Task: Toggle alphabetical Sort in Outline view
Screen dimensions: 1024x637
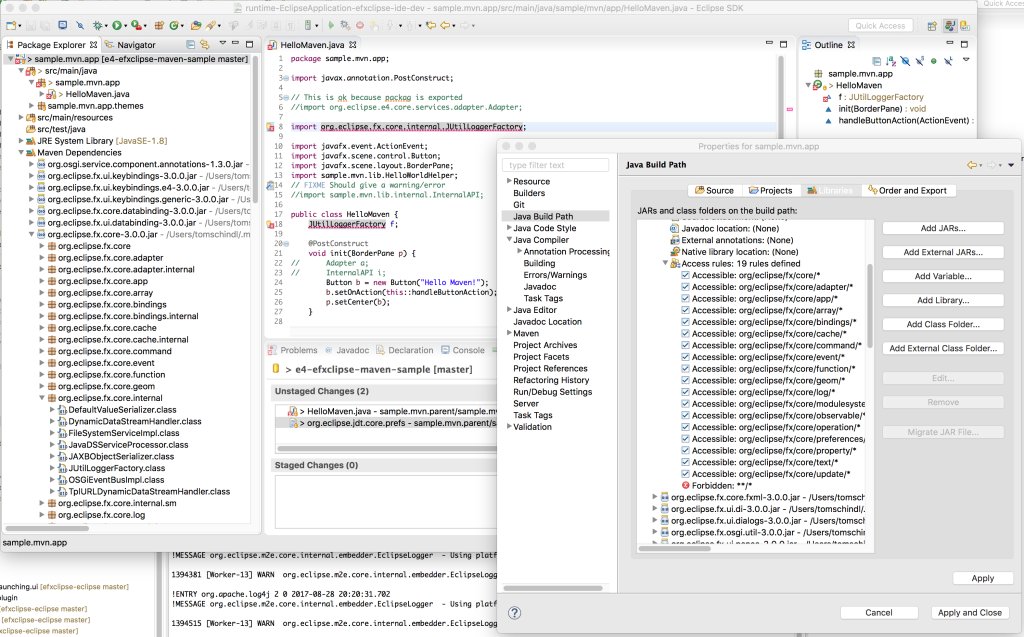Action: [x=891, y=61]
